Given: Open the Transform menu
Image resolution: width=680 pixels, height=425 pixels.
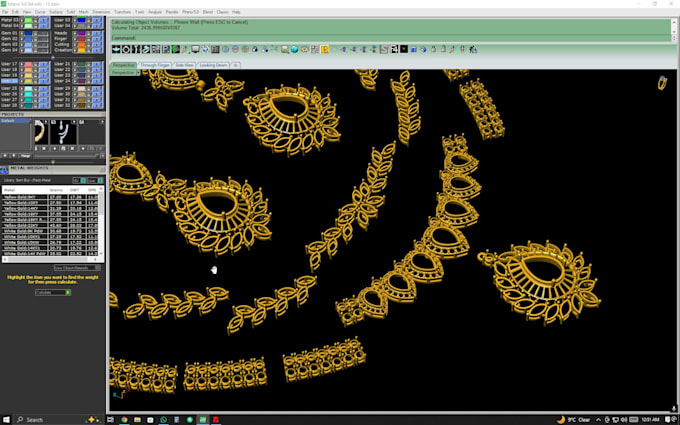Looking at the screenshot, I should 123,12.
